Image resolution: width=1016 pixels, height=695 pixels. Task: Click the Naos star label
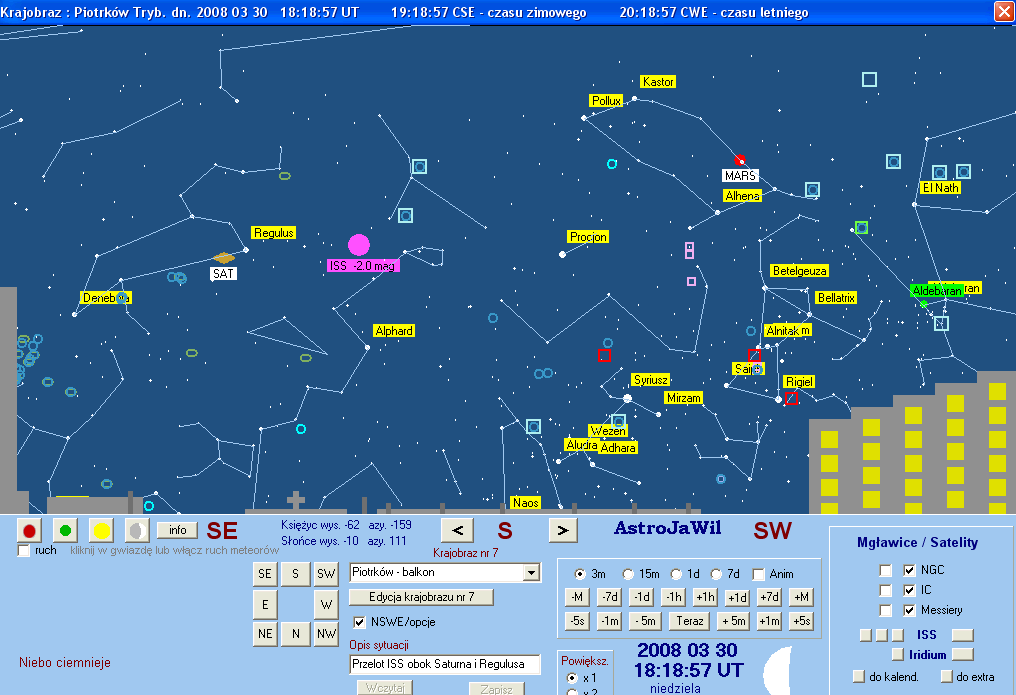pos(525,503)
